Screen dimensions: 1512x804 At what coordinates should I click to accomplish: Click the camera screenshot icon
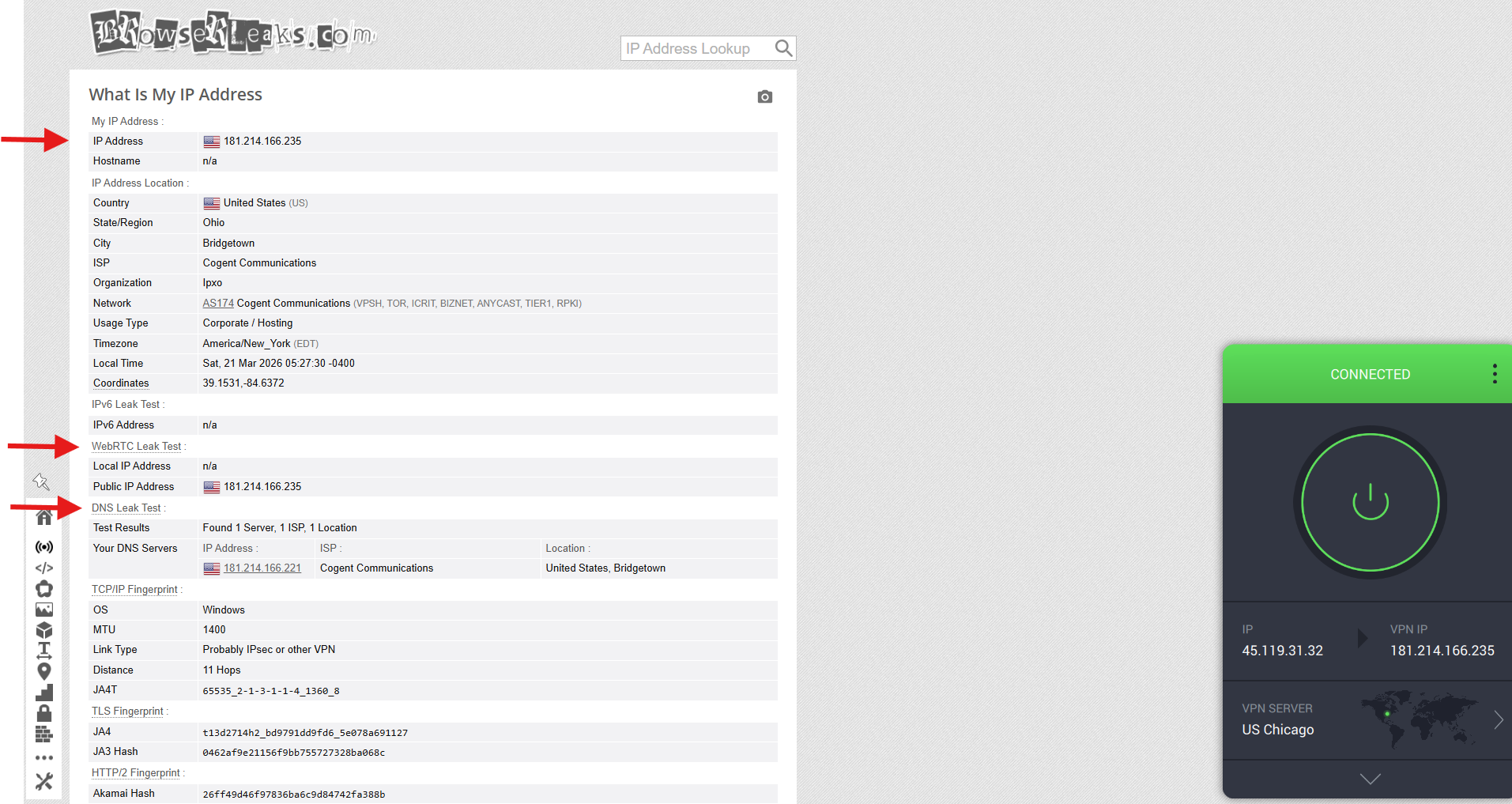tap(764, 96)
